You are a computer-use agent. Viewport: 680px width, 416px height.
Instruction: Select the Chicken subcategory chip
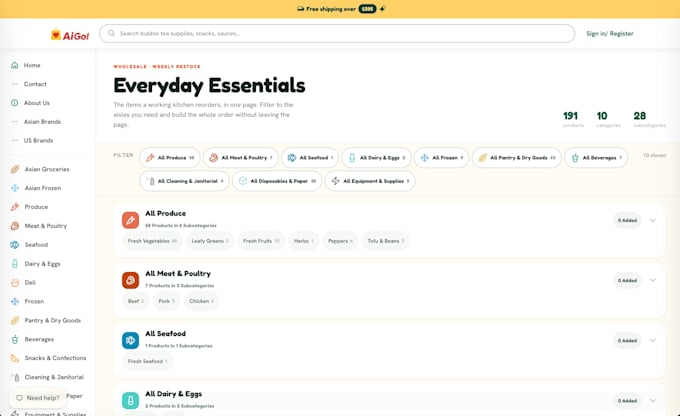(x=201, y=301)
